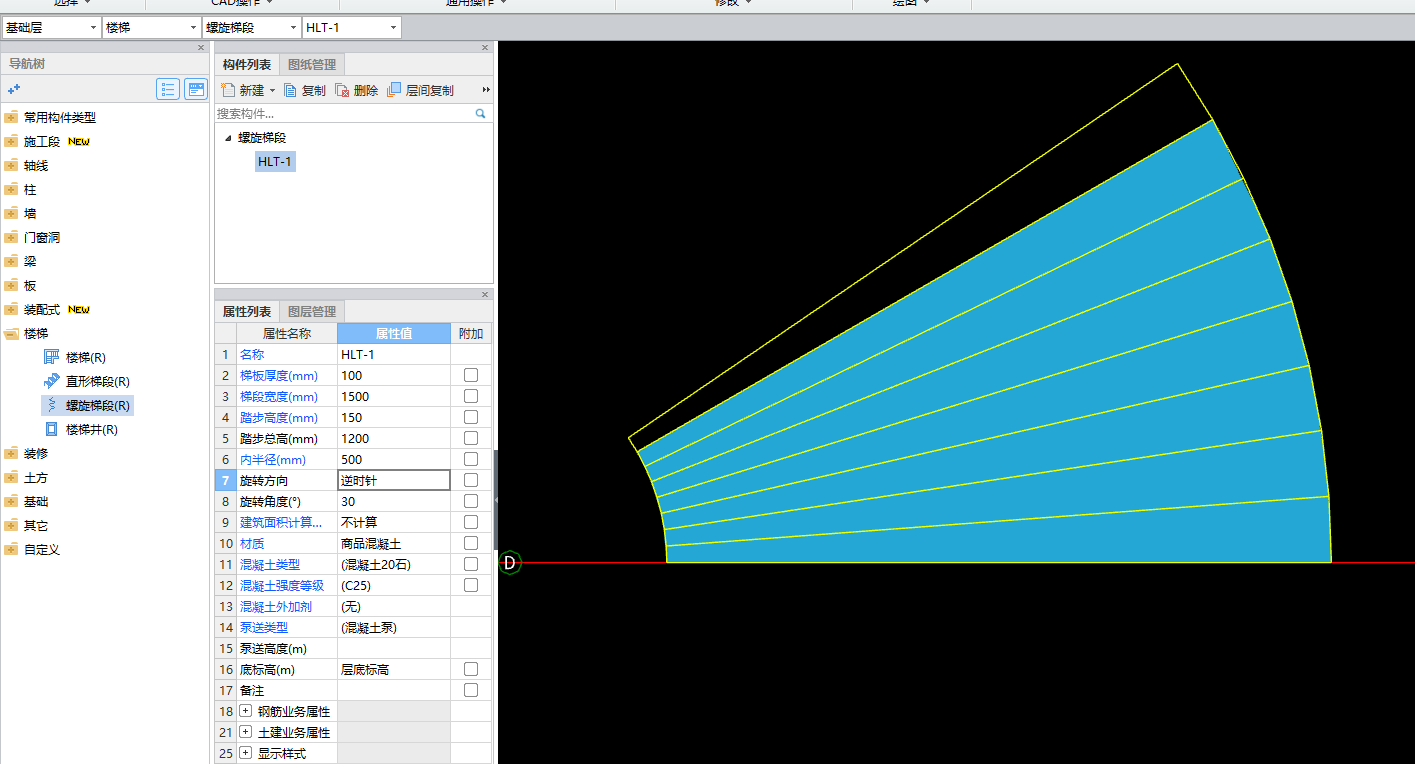1415x764 pixels.
Task: Switch to the 图纸管理 tab
Action: point(312,64)
